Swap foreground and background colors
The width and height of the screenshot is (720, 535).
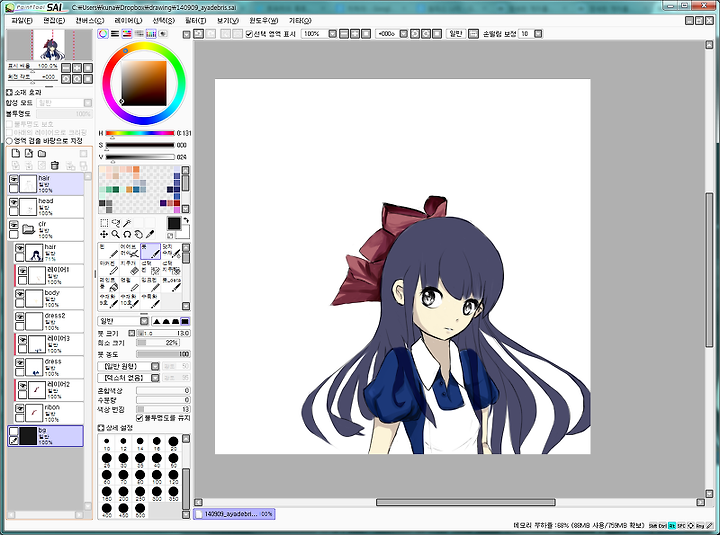coord(186,221)
